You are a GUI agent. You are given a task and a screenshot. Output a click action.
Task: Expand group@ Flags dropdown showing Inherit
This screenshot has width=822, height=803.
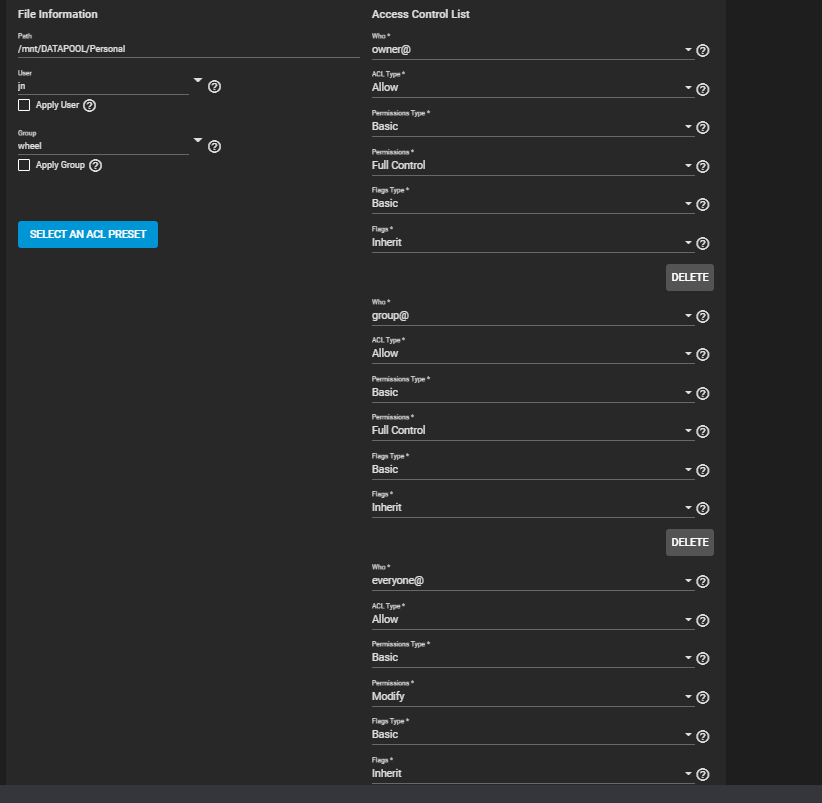pyautogui.click(x=533, y=507)
